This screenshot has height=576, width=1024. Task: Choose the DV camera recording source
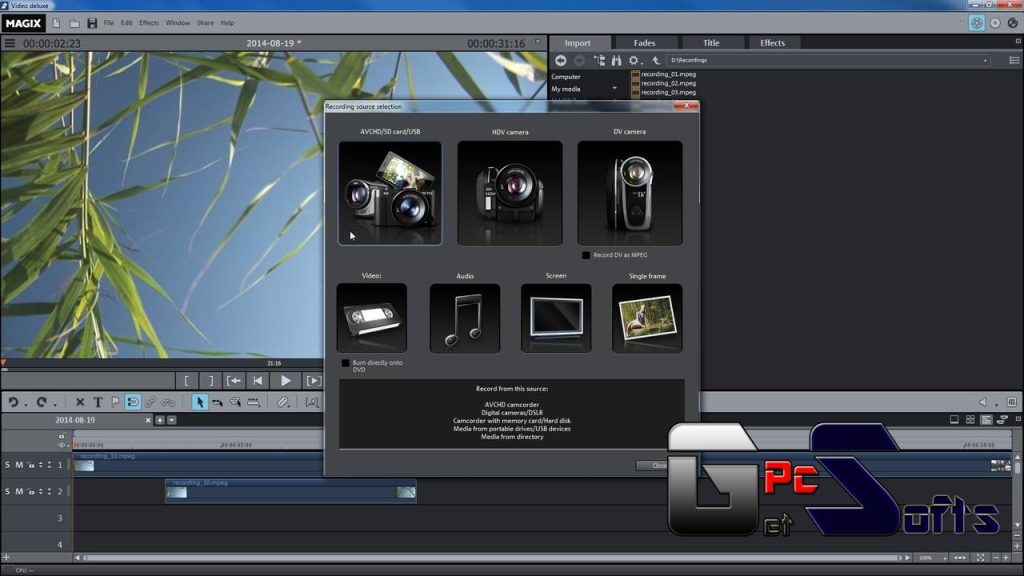(630, 193)
